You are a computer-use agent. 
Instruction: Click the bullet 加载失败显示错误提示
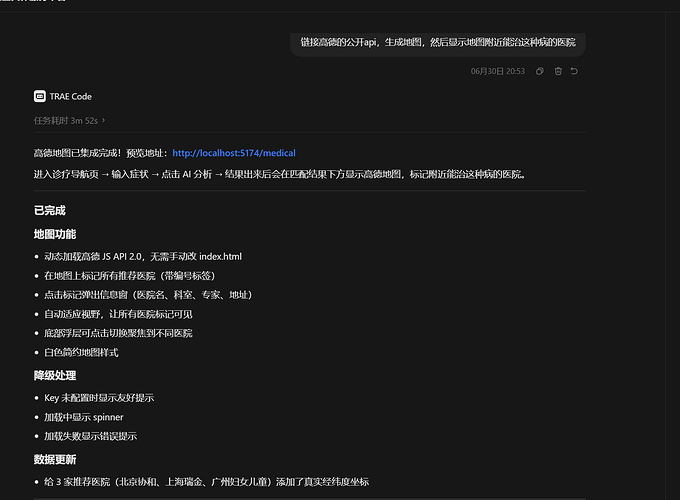tap(91, 436)
